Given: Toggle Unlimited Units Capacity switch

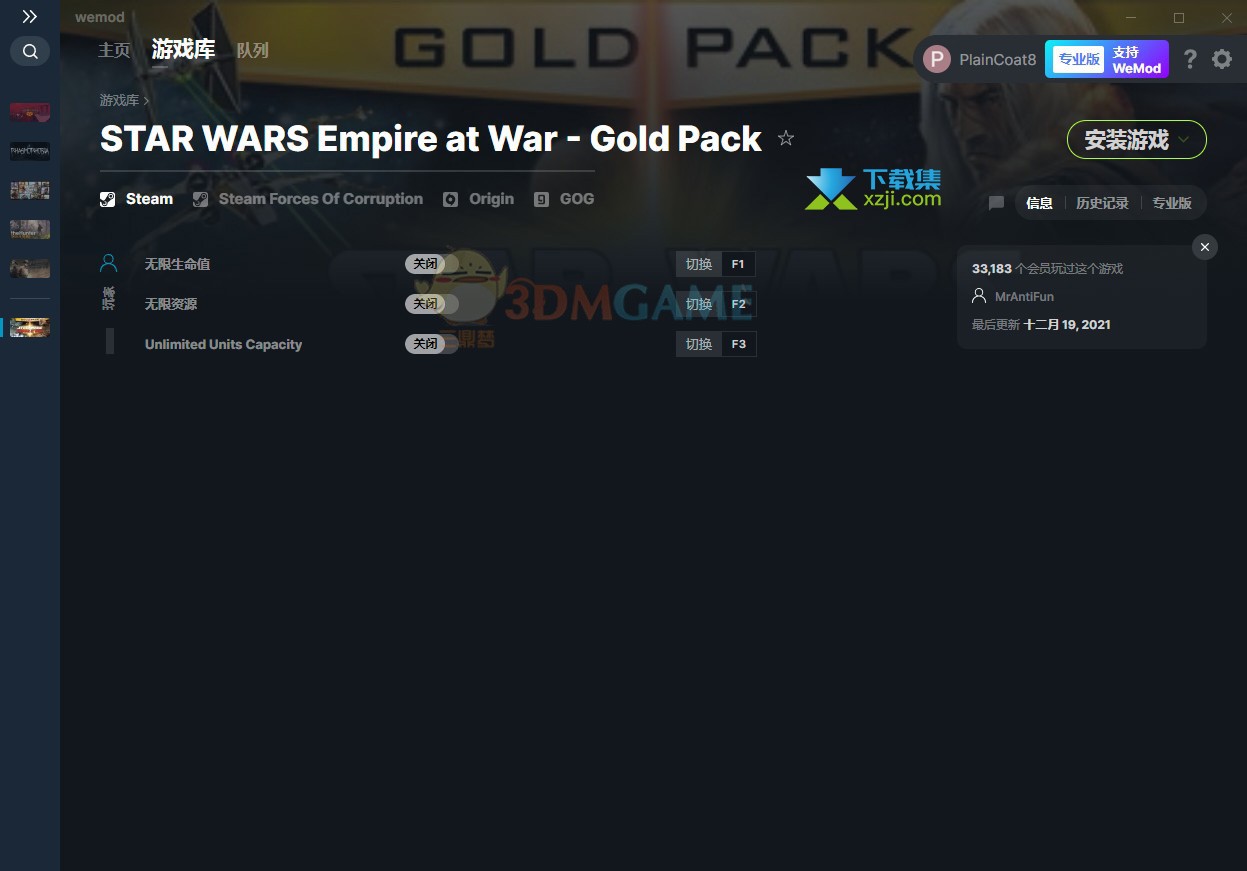Looking at the screenshot, I should tap(432, 344).
